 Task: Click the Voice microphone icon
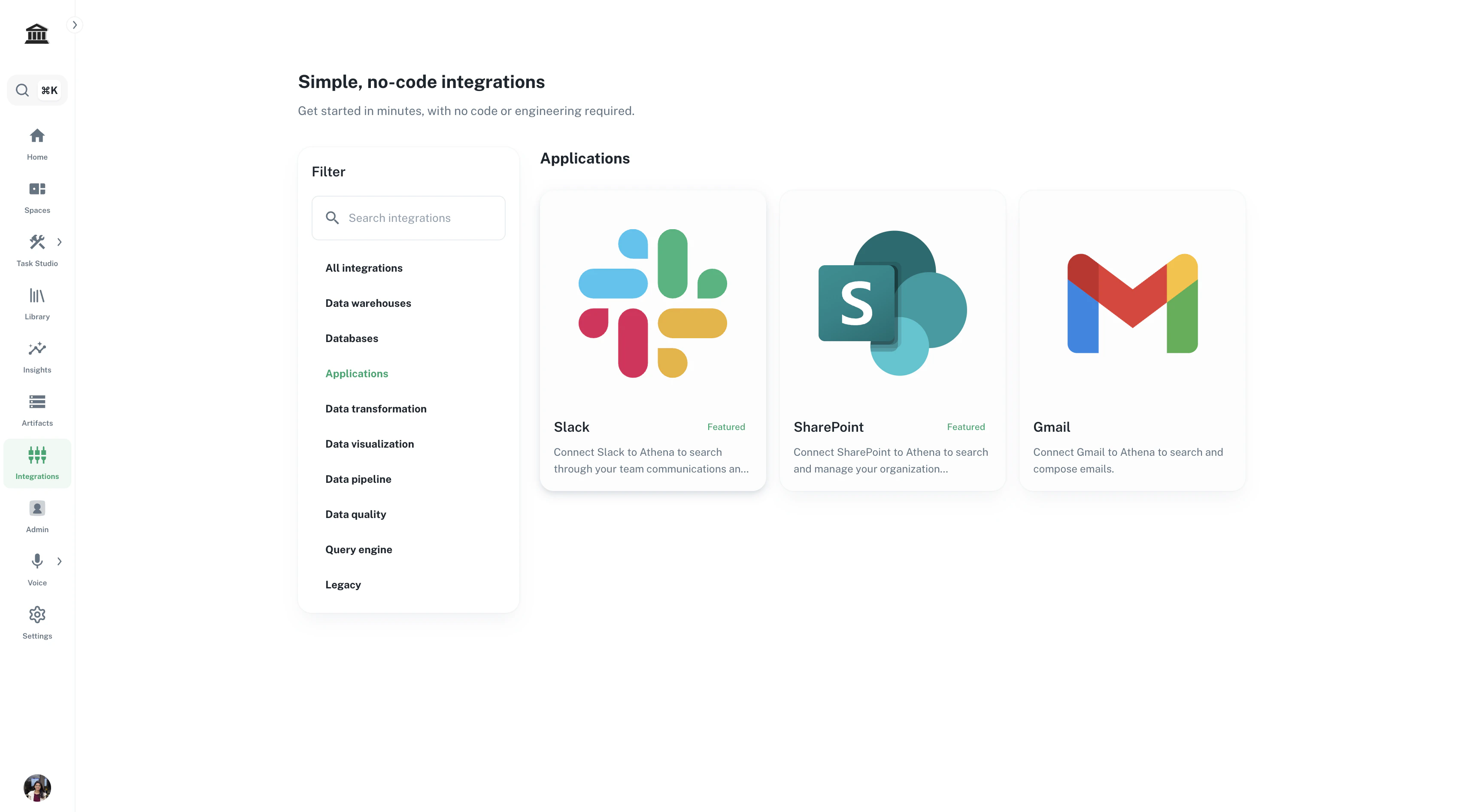click(x=37, y=561)
